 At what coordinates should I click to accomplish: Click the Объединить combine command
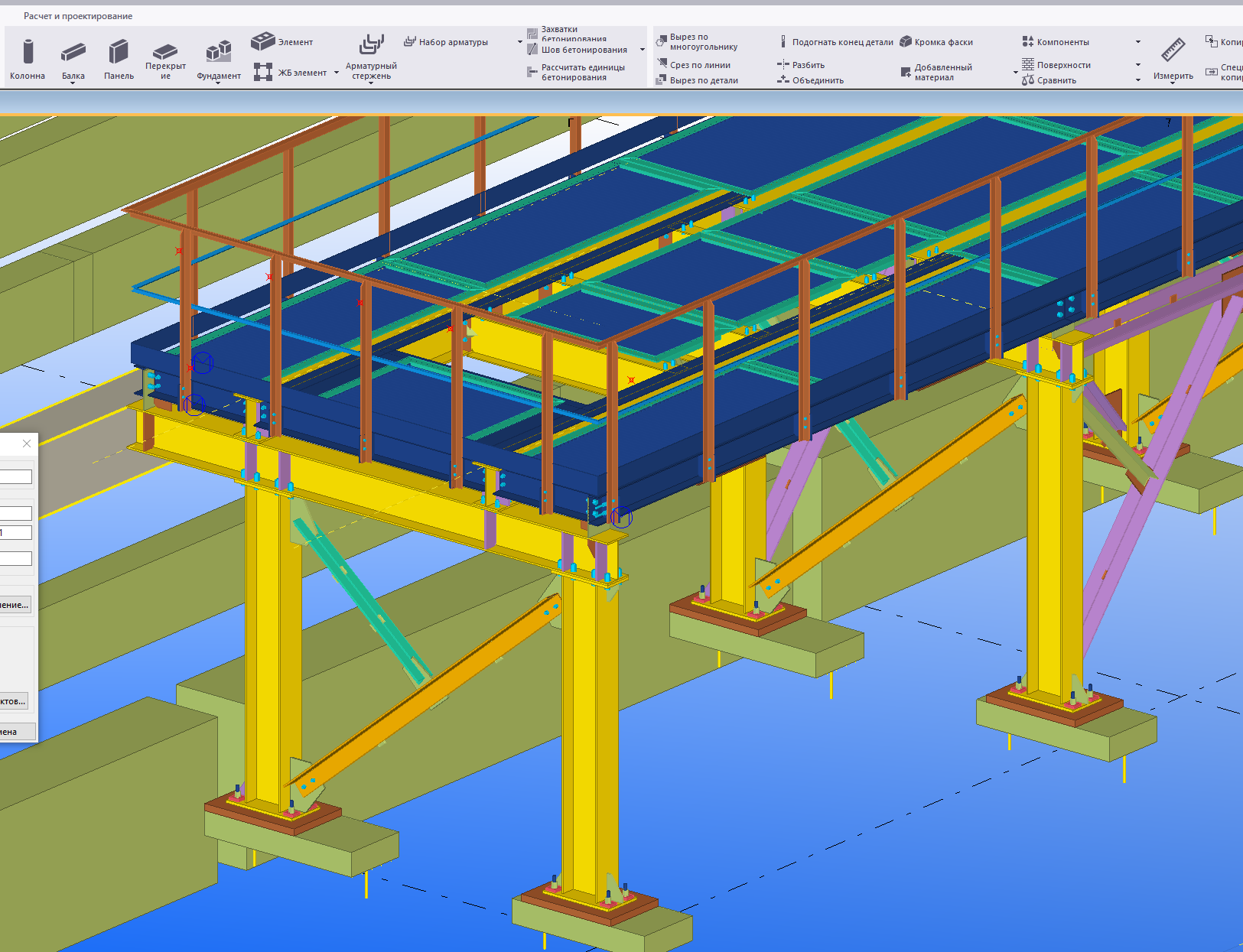(x=810, y=80)
